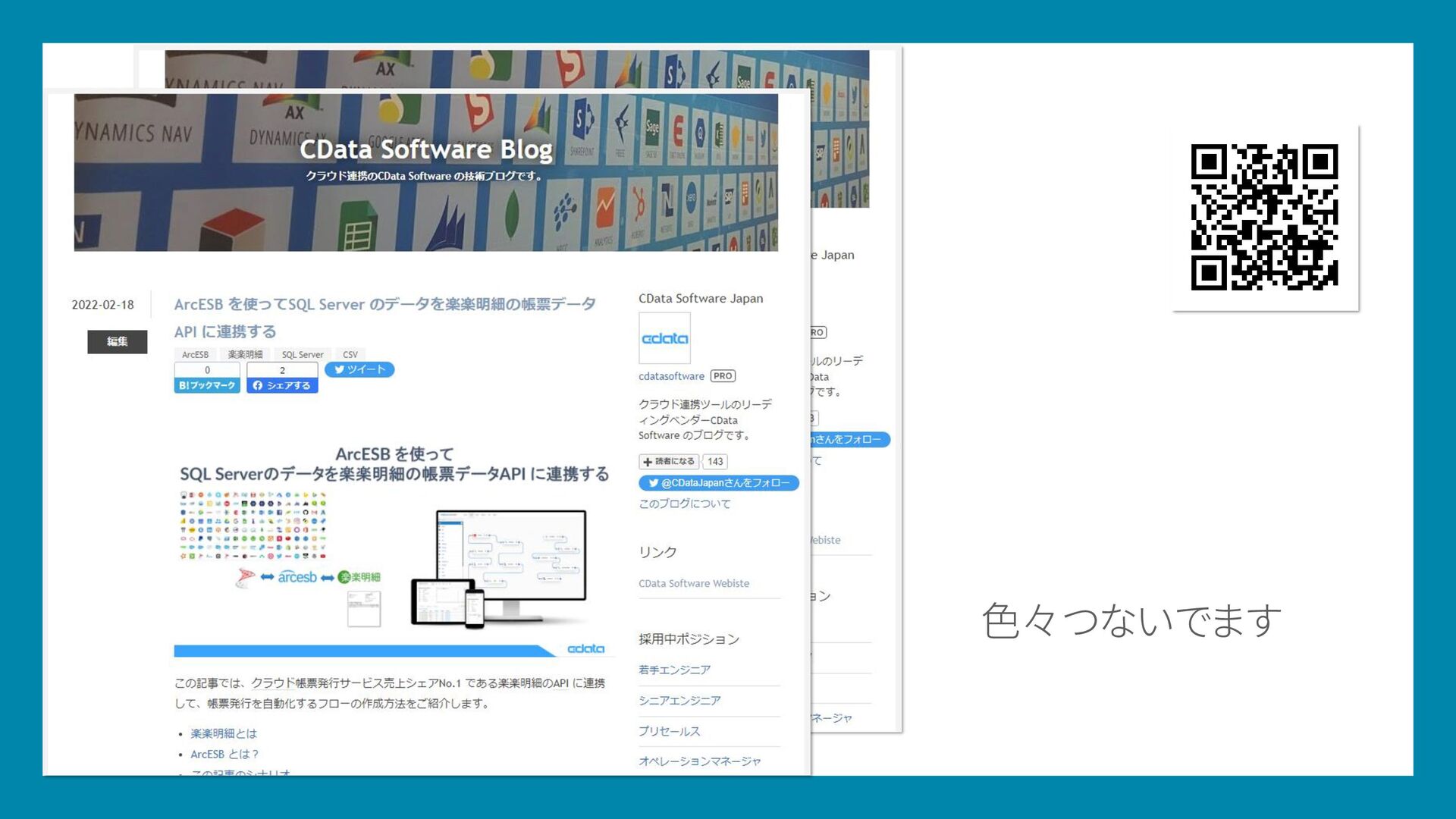Click the 読者になる subscribe button
The image size is (1456, 819).
pyautogui.click(x=669, y=461)
